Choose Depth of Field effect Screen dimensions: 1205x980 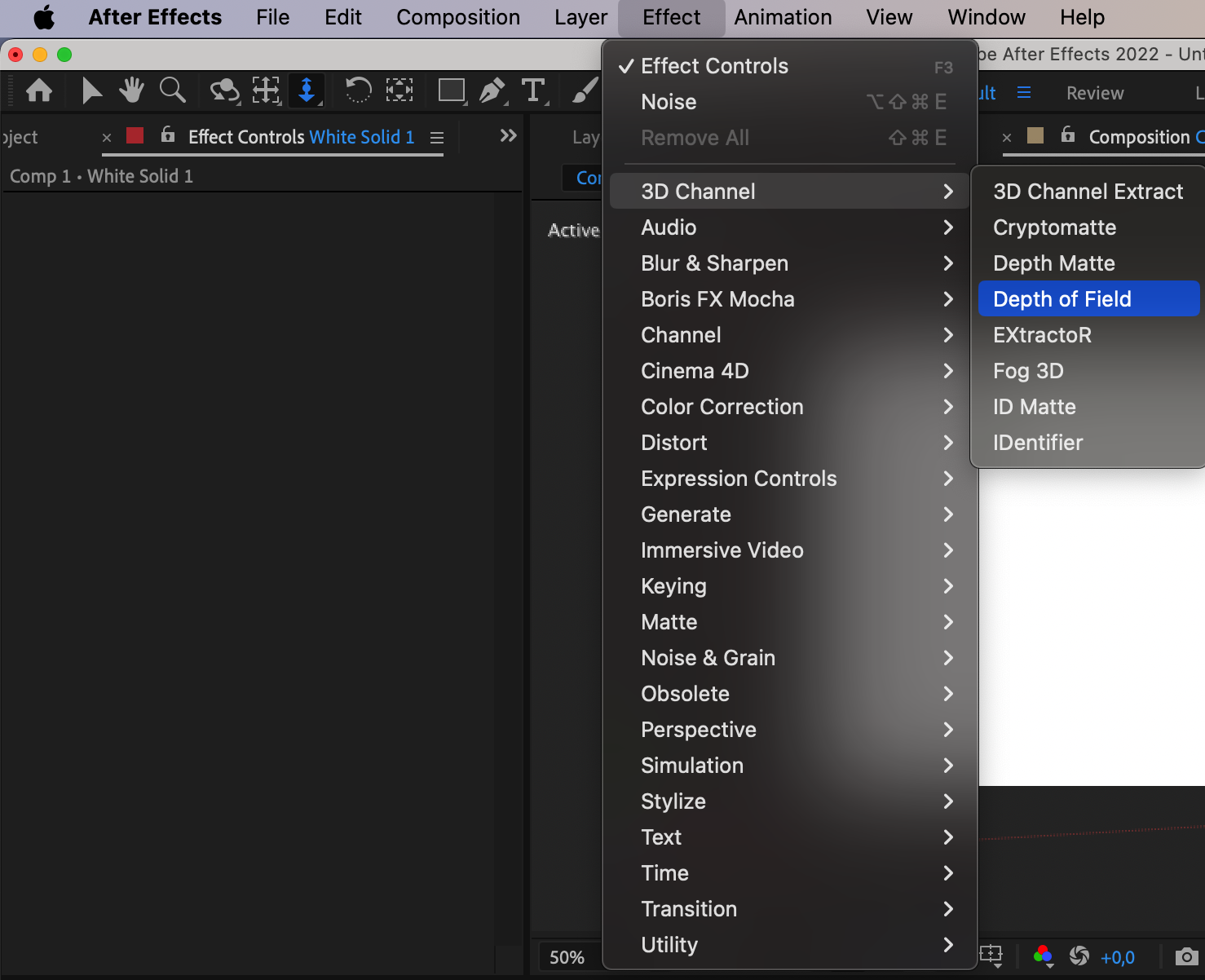pos(1088,299)
